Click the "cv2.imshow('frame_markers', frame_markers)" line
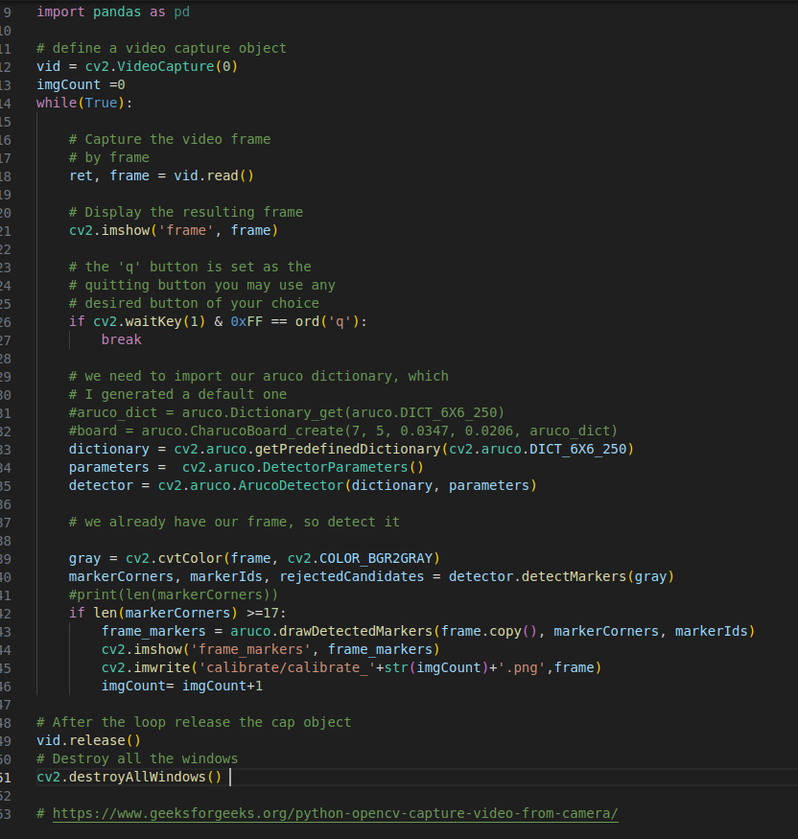 (x=270, y=649)
